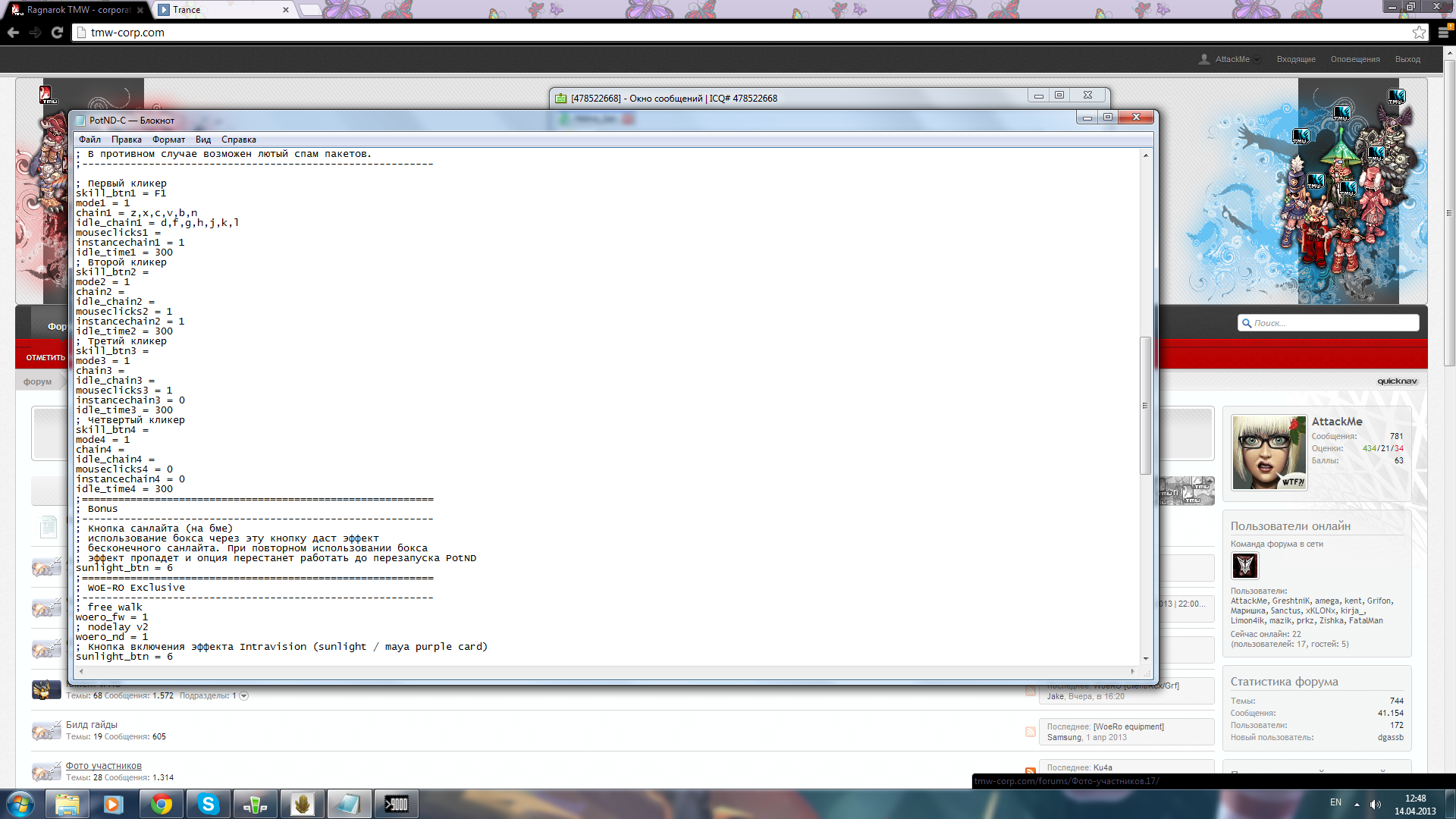
Task: Open the Правка menu in Notepad
Action: coord(126,140)
